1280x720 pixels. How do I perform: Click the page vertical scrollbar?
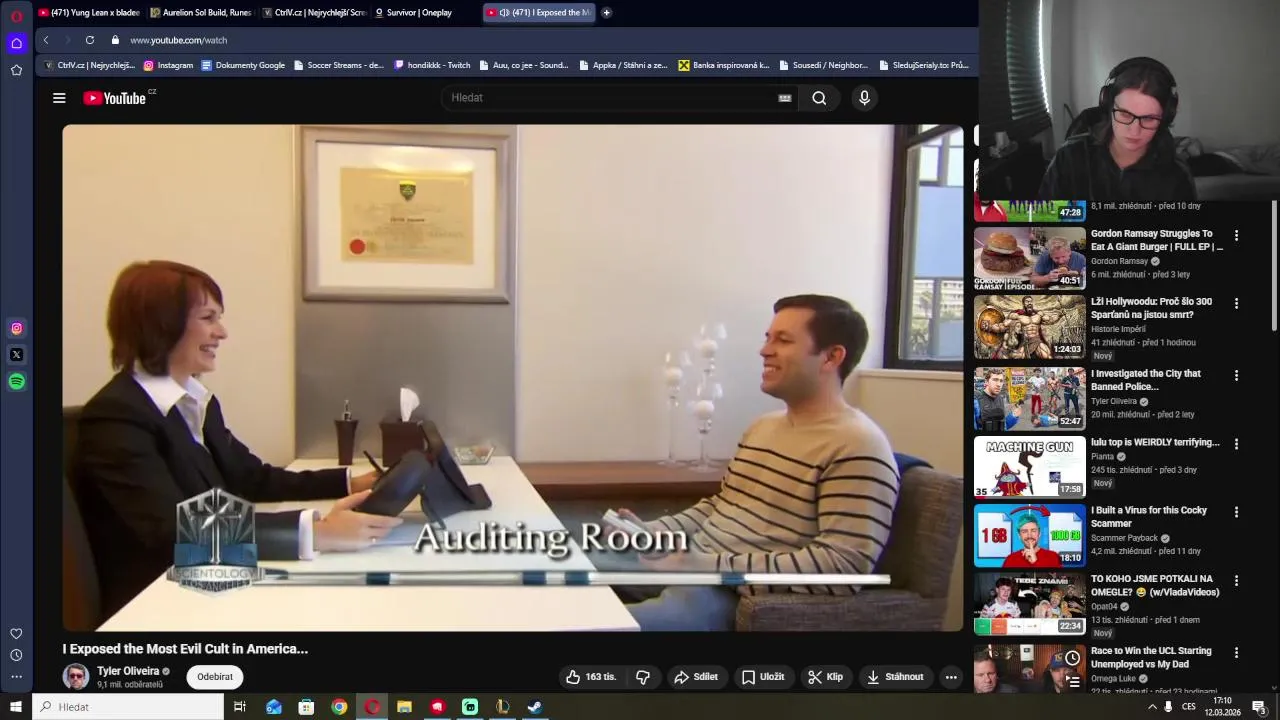[1274, 265]
